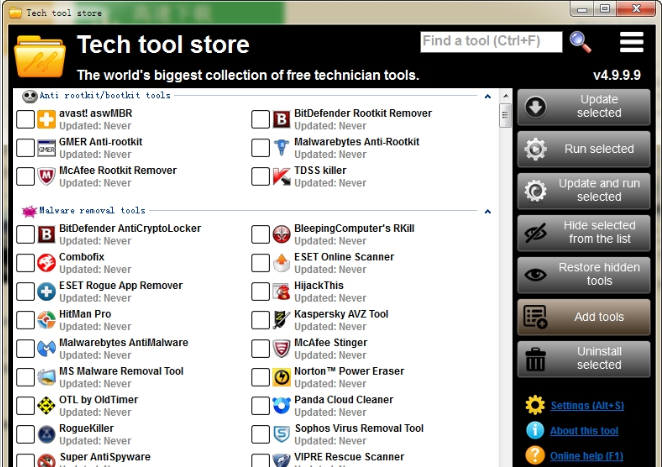Click the Kaspersky AVZ Tool icon
Viewport: 662px width, 467px height.
click(x=283, y=320)
